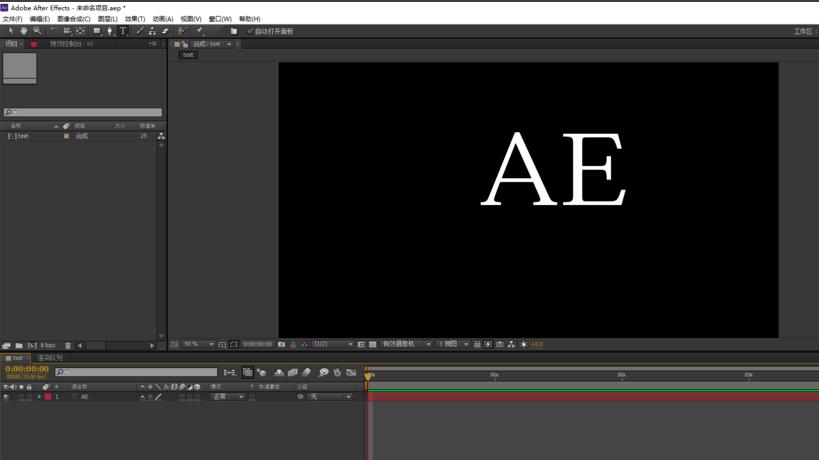Toggle the AE layer visibility eye
The height and width of the screenshot is (460, 819).
6,397
